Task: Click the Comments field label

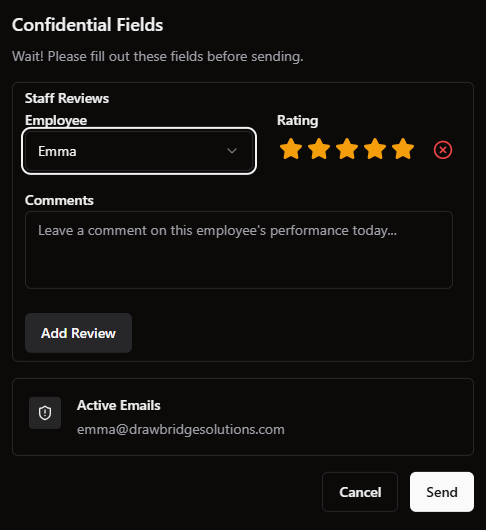Action: [x=59, y=200]
